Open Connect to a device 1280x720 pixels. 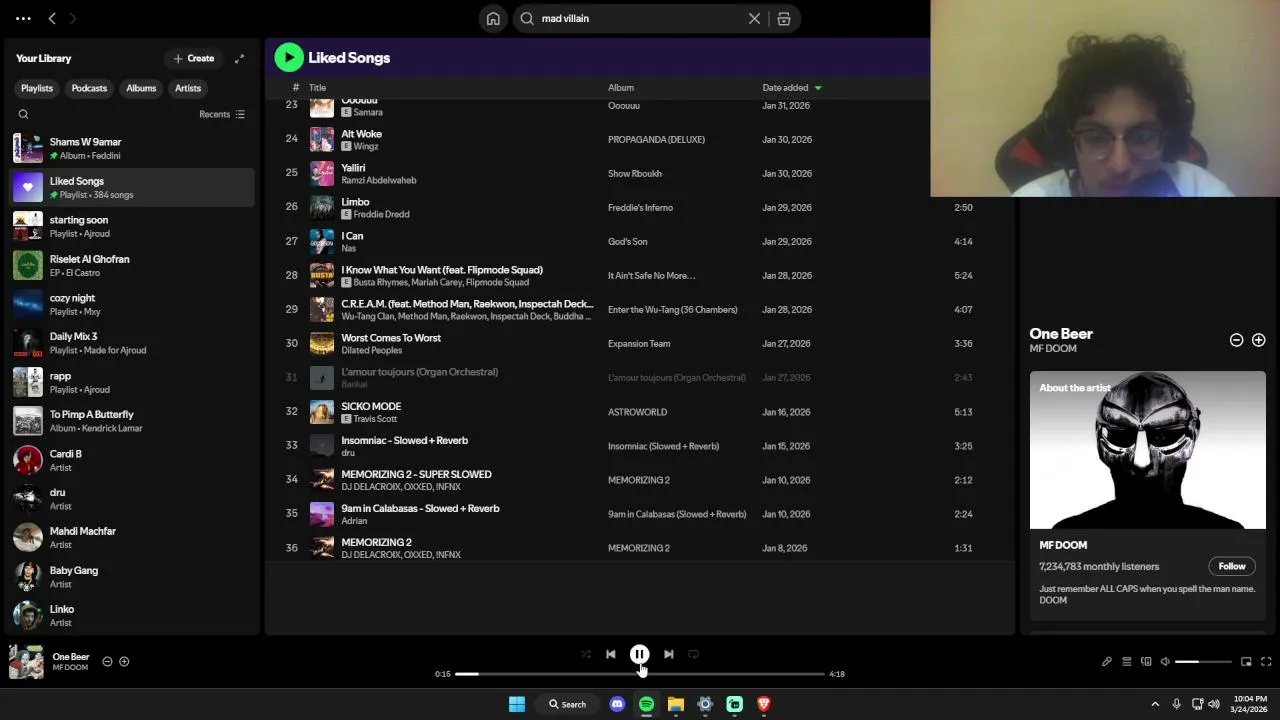pyautogui.click(x=1146, y=661)
